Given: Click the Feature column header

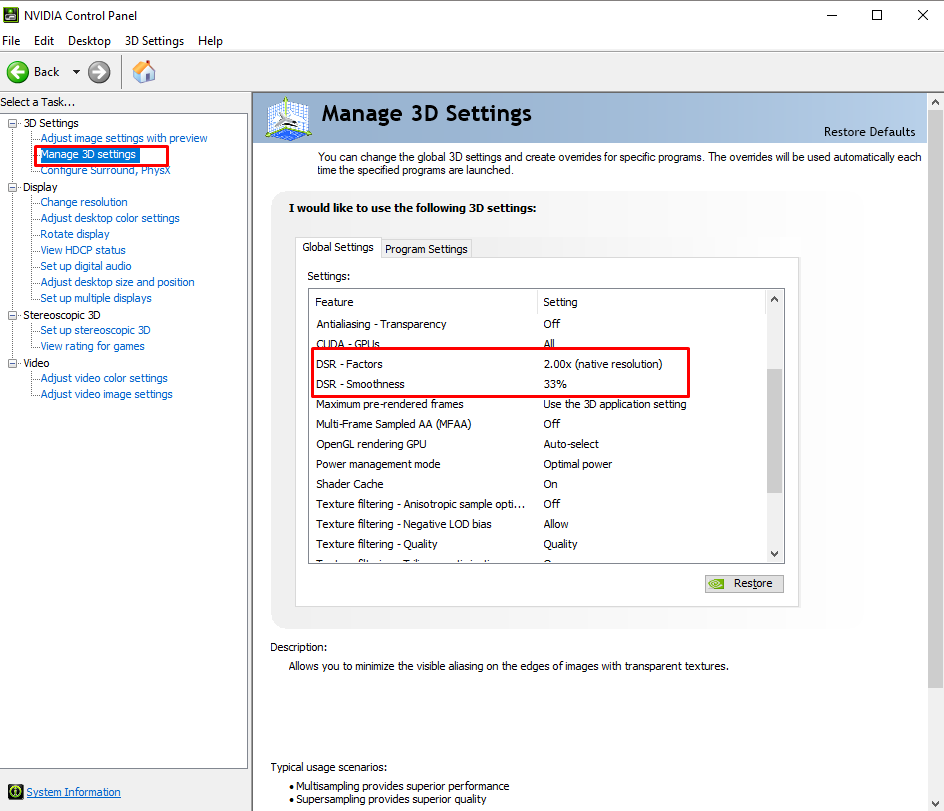Looking at the screenshot, I should tap(423, 302).
